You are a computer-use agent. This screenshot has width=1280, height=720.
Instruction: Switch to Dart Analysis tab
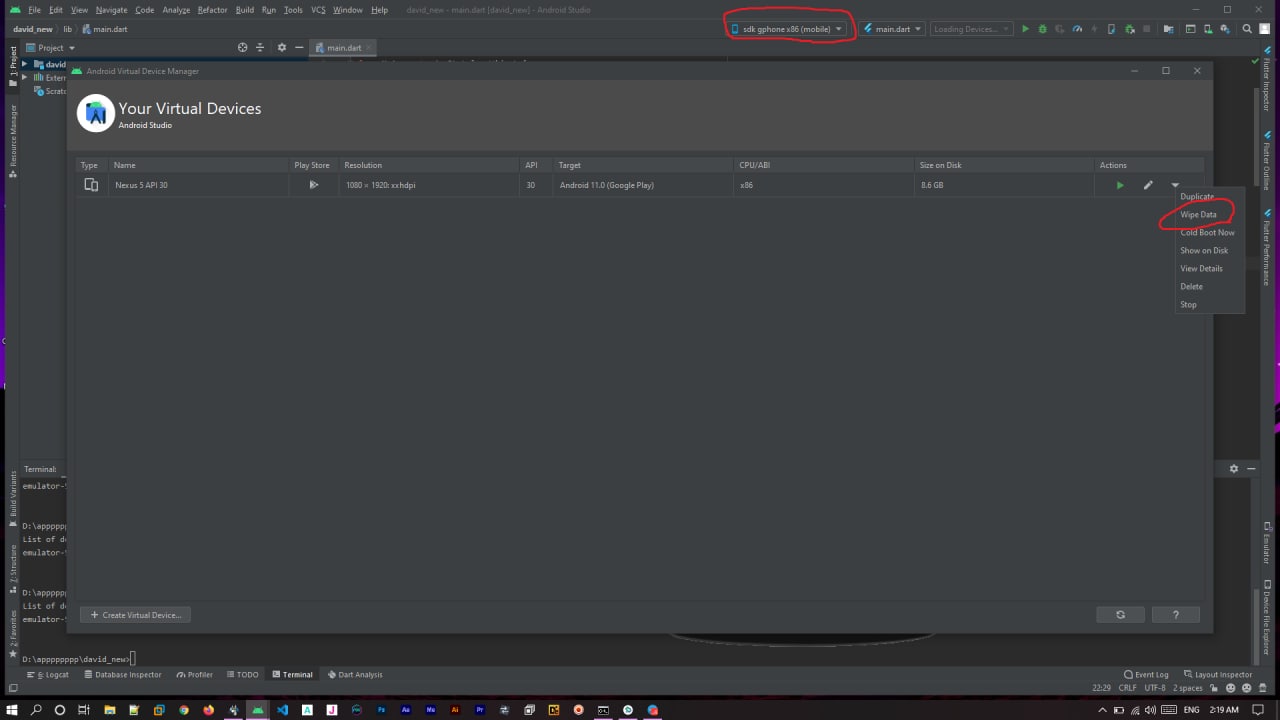click(x=355, y=675)
